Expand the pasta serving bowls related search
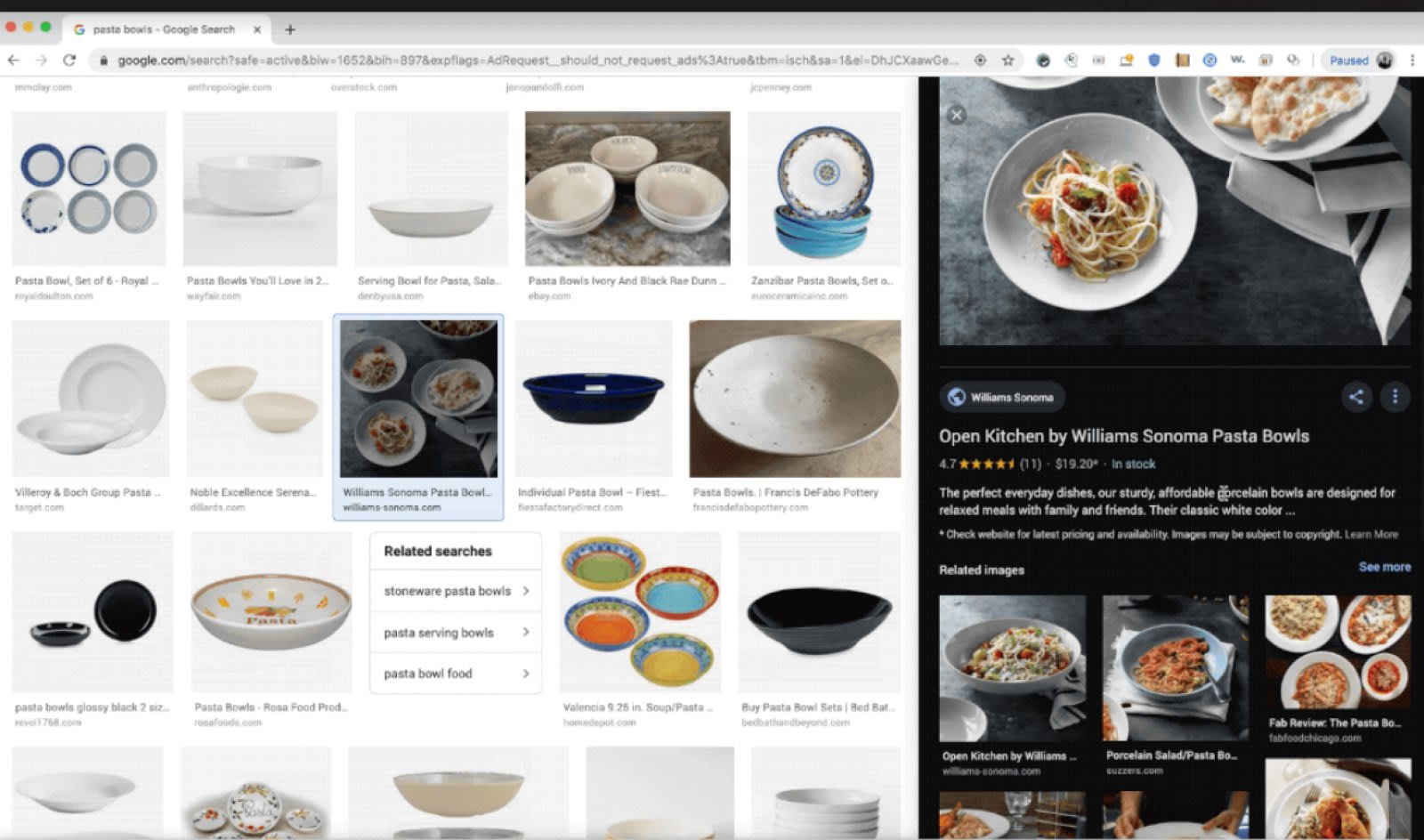This screenshot has height=840, width=1424. [x=456, y=633]
